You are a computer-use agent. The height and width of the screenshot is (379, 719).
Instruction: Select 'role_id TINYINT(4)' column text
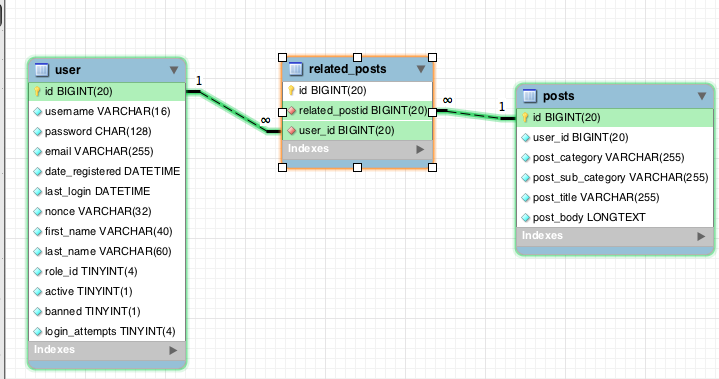pos(91,271)
